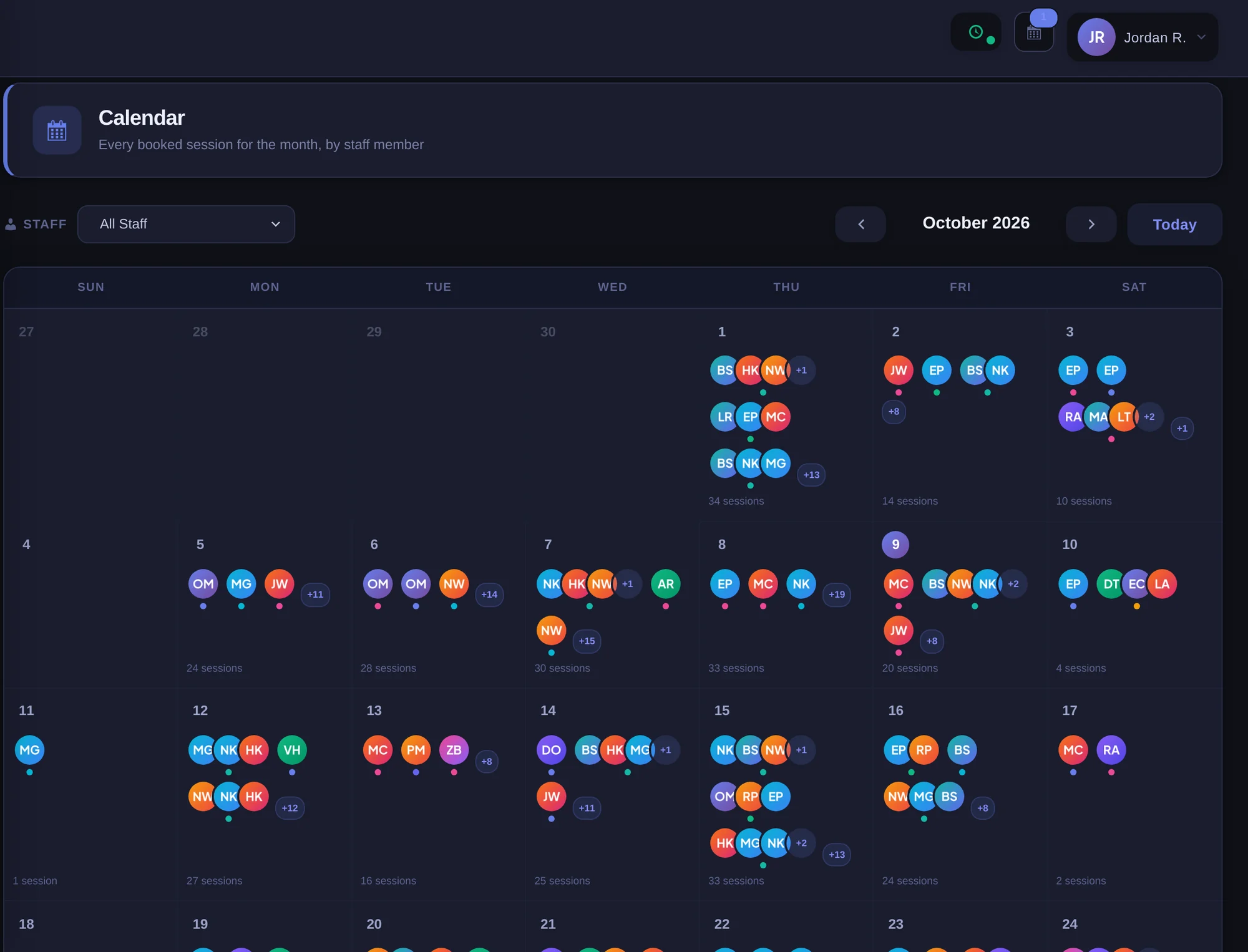Click the LA avatar on October 10

1162,584
